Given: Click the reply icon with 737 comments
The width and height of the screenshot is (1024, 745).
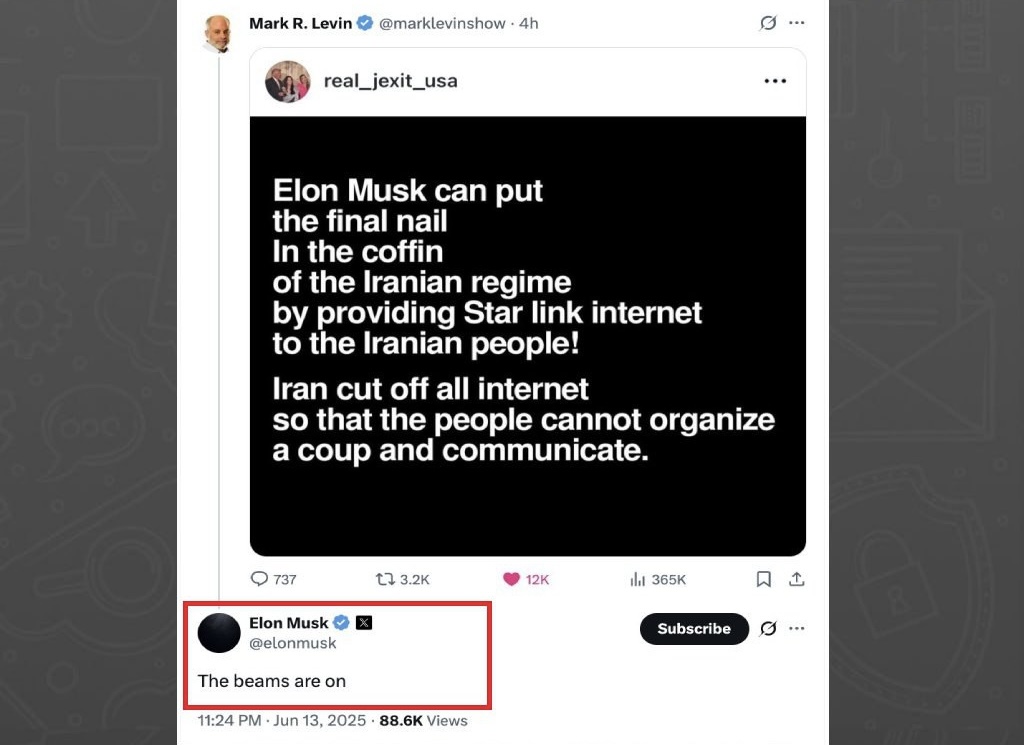Looking at the screenshot, I should [x=259, y=579].
